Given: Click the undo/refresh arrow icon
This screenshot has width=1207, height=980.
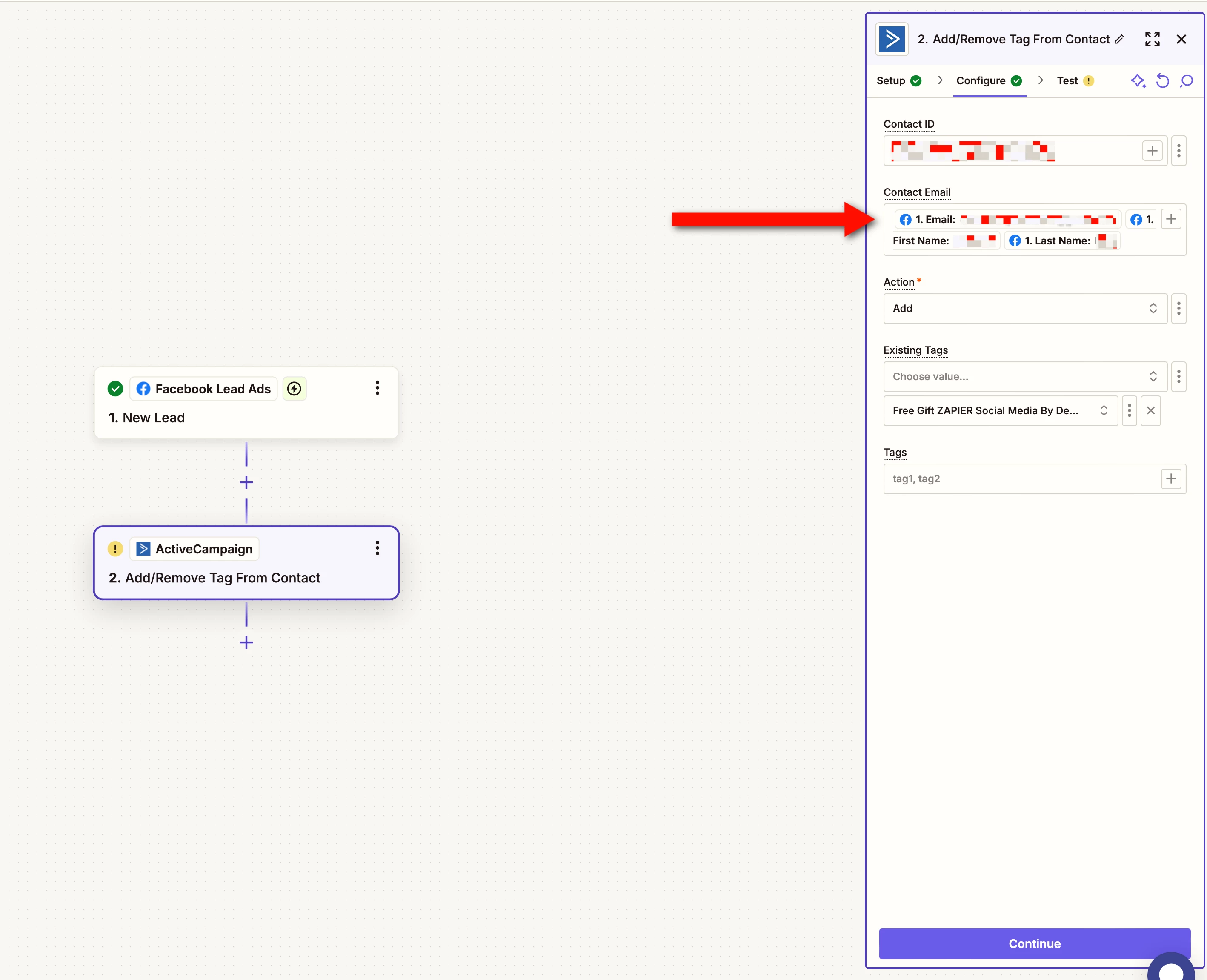Looking at the screenshot, I should coord(1162,81).
